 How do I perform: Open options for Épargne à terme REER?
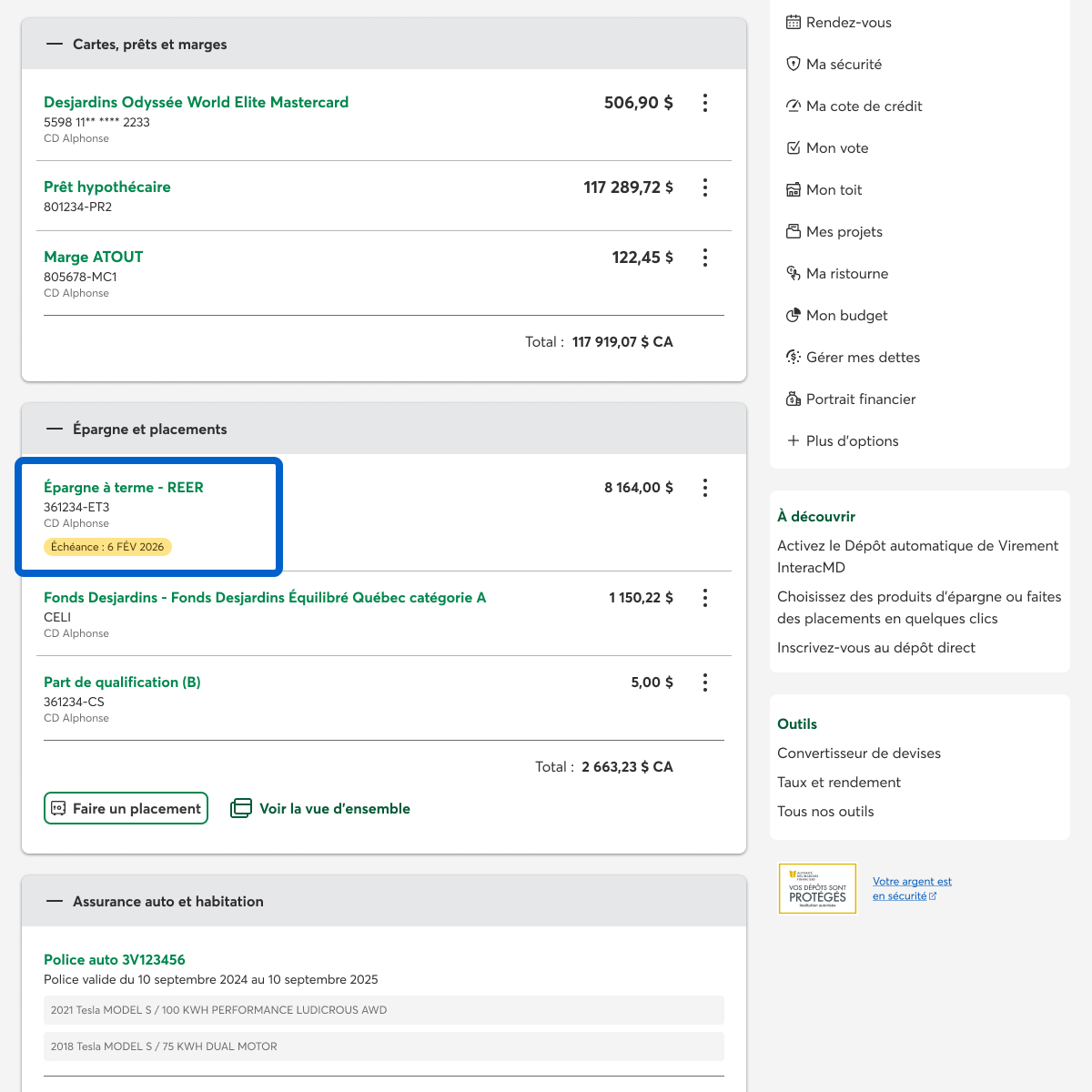(704, 488)
